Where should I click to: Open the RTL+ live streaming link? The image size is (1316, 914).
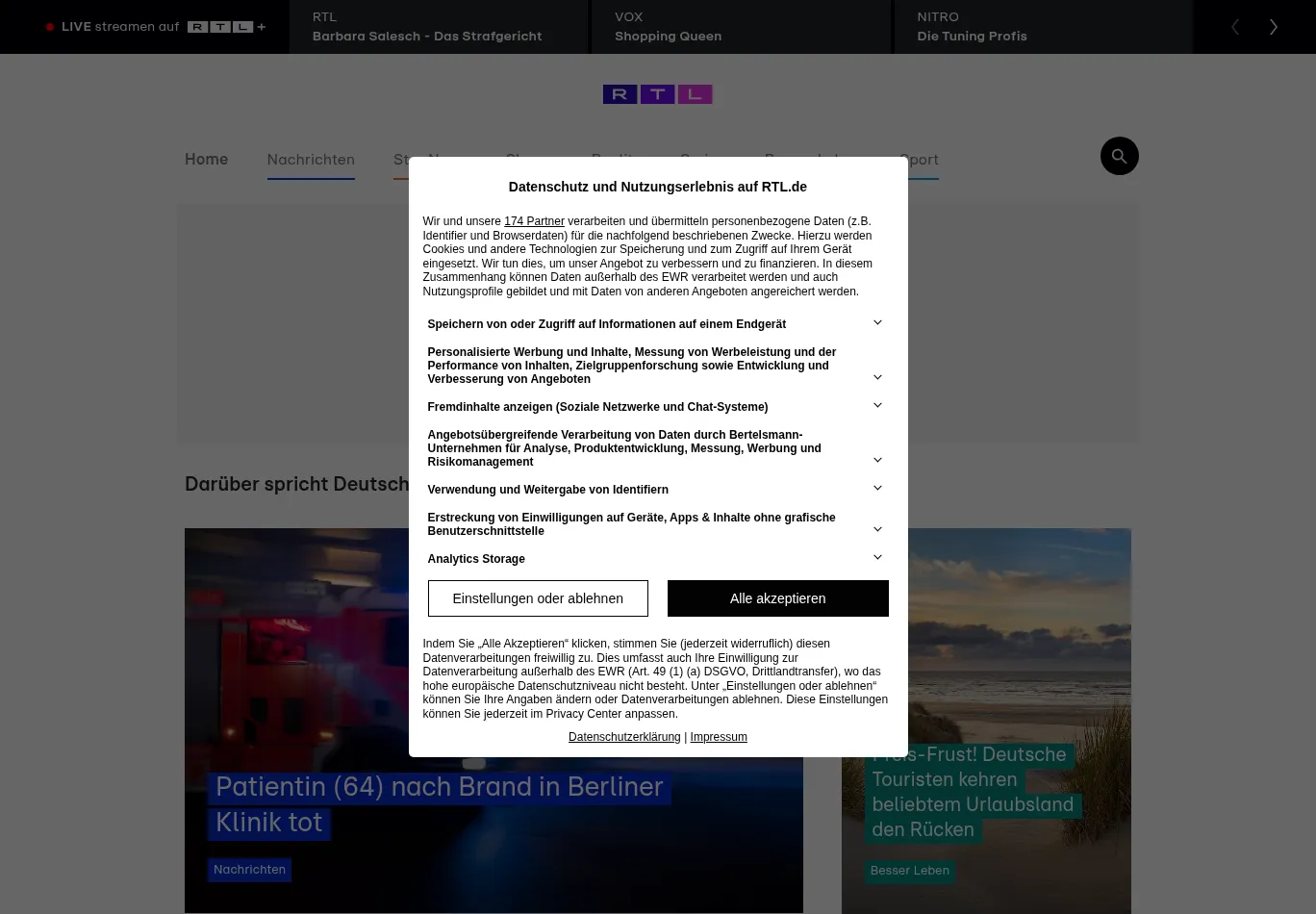pyautogui.click(x=157, y=27)
